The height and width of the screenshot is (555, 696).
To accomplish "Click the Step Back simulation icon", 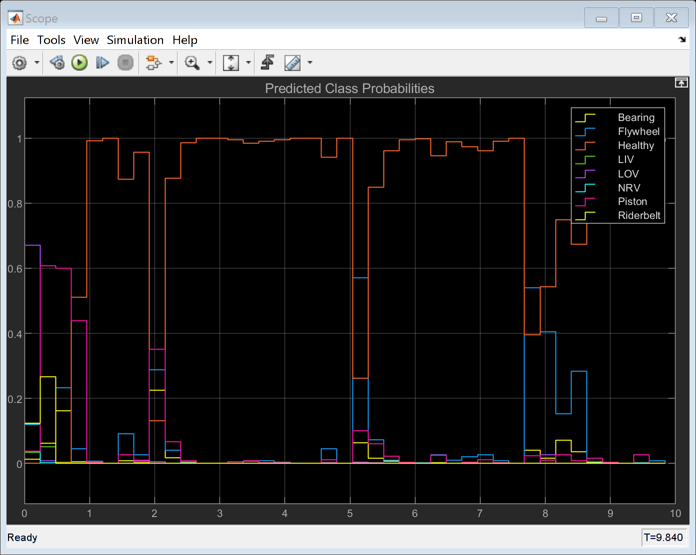I will (x=57, y=63).
